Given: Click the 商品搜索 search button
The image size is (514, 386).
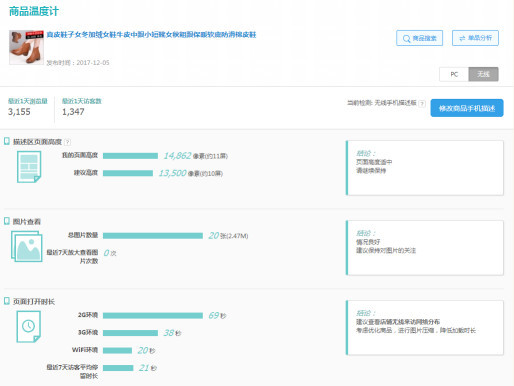Looking at the screenshot, I should click(x=419, y=38).
